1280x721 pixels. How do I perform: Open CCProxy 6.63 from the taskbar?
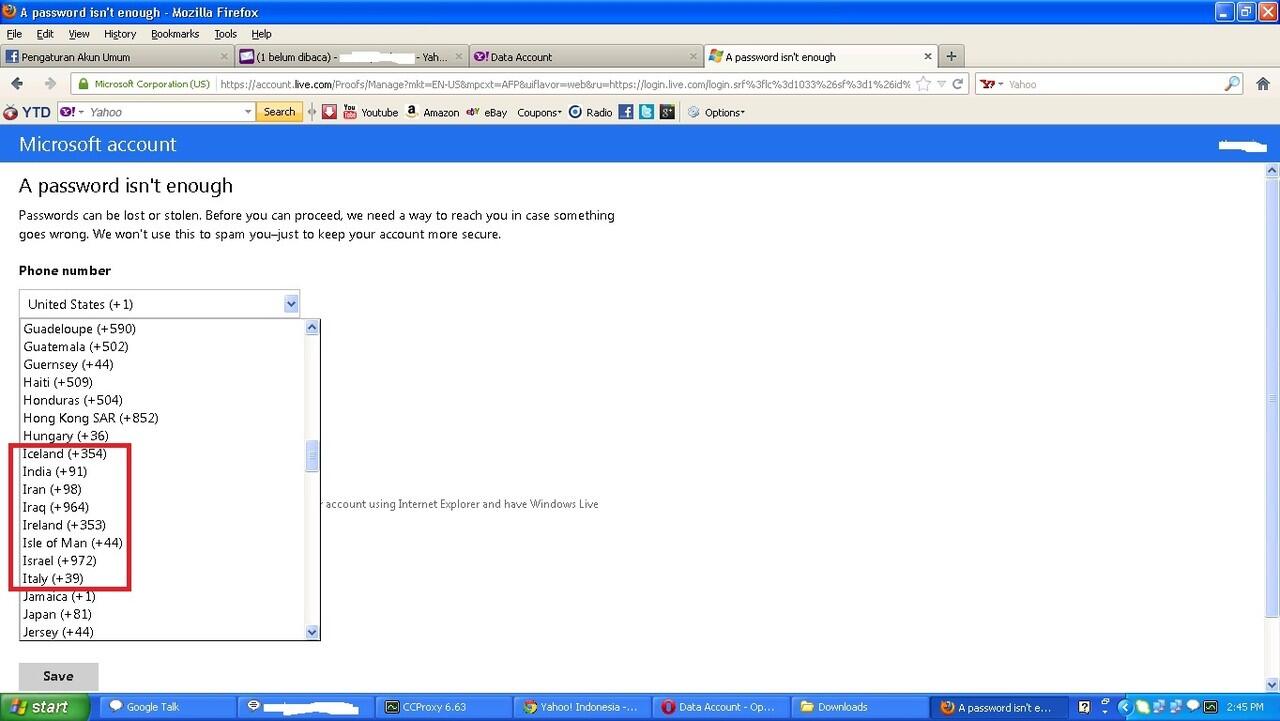[443, 707]
